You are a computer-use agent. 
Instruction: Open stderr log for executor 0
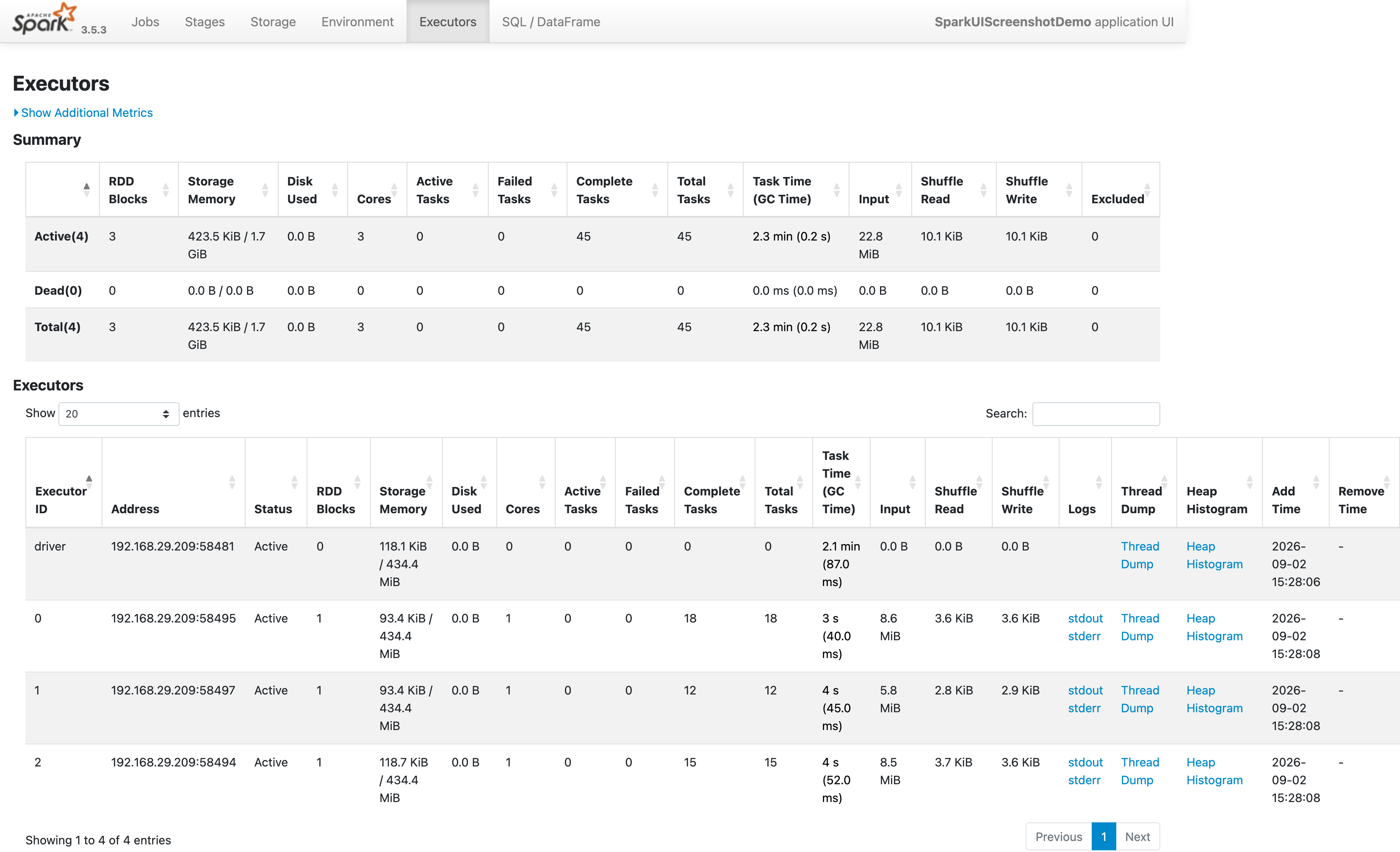[x=1084, y=636]
